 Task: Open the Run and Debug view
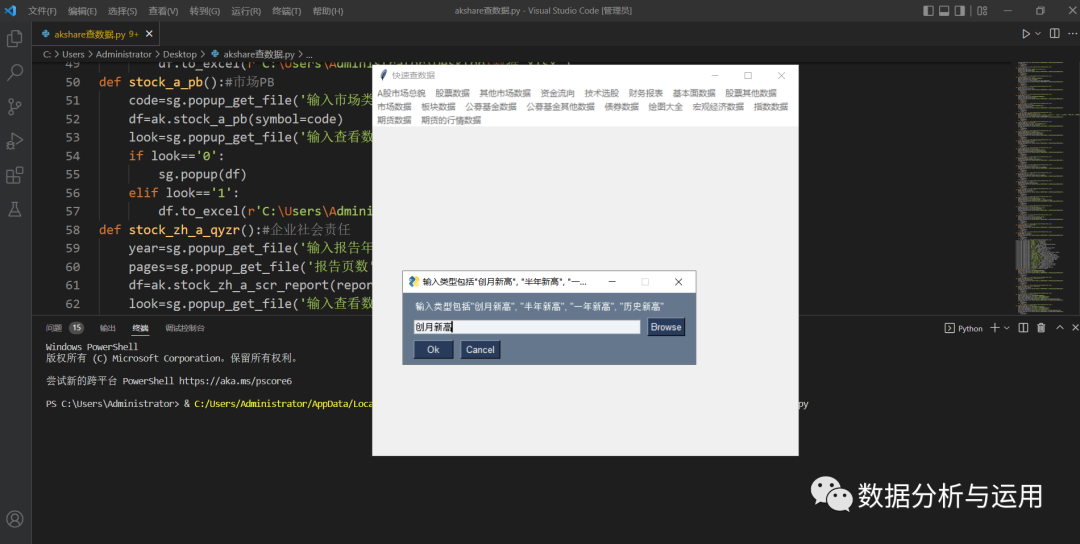click(x=14, y=141)
